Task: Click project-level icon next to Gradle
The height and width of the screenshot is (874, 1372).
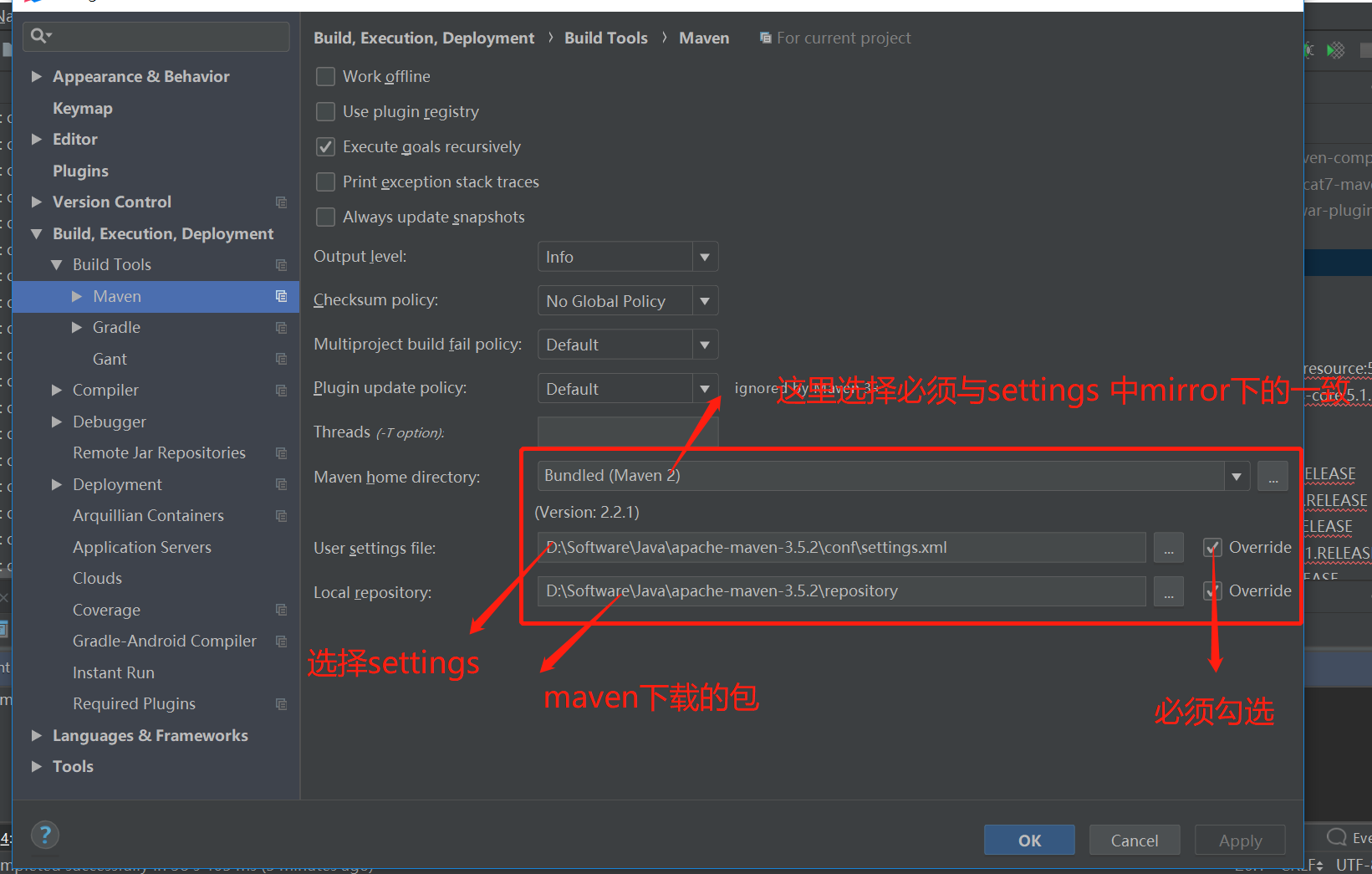Action: [281, 328]
